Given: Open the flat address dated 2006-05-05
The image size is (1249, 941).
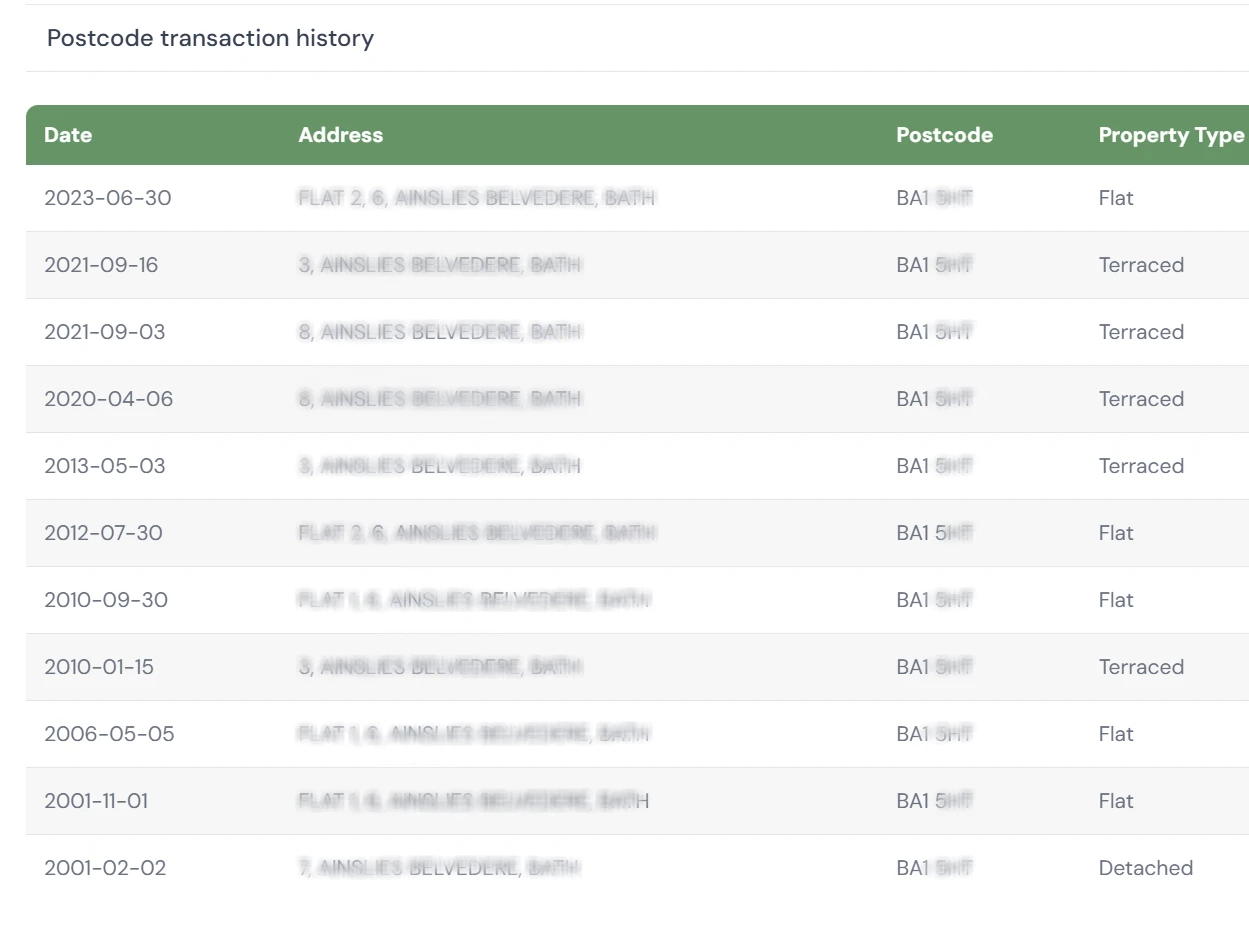Looking at the screenshot, I should pyautogui.click(x=474, y=734).
